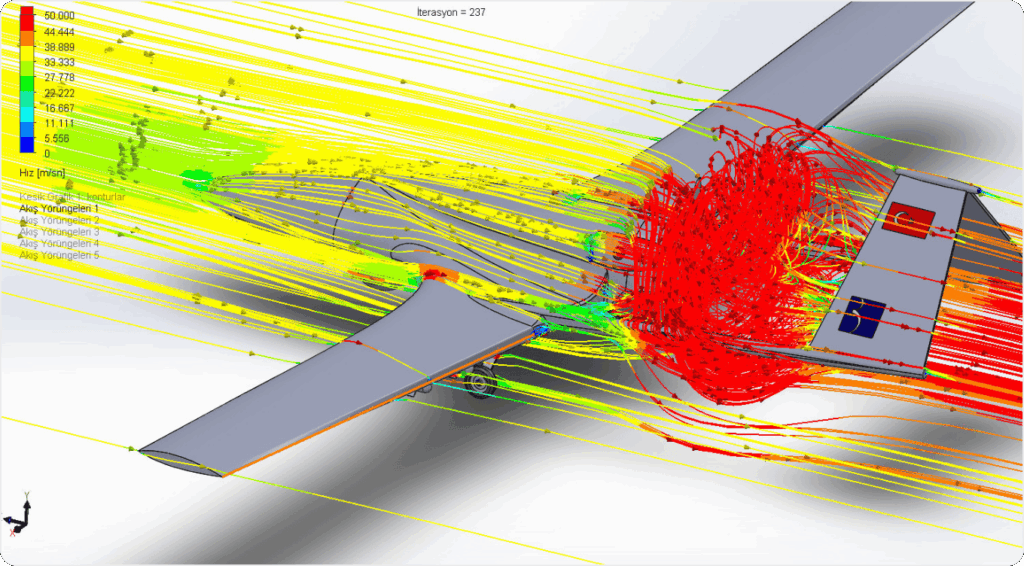This screenshot has height=566, width=1024.
Task: Select the red flag emblem on the tail
Action: coord(908,218)
